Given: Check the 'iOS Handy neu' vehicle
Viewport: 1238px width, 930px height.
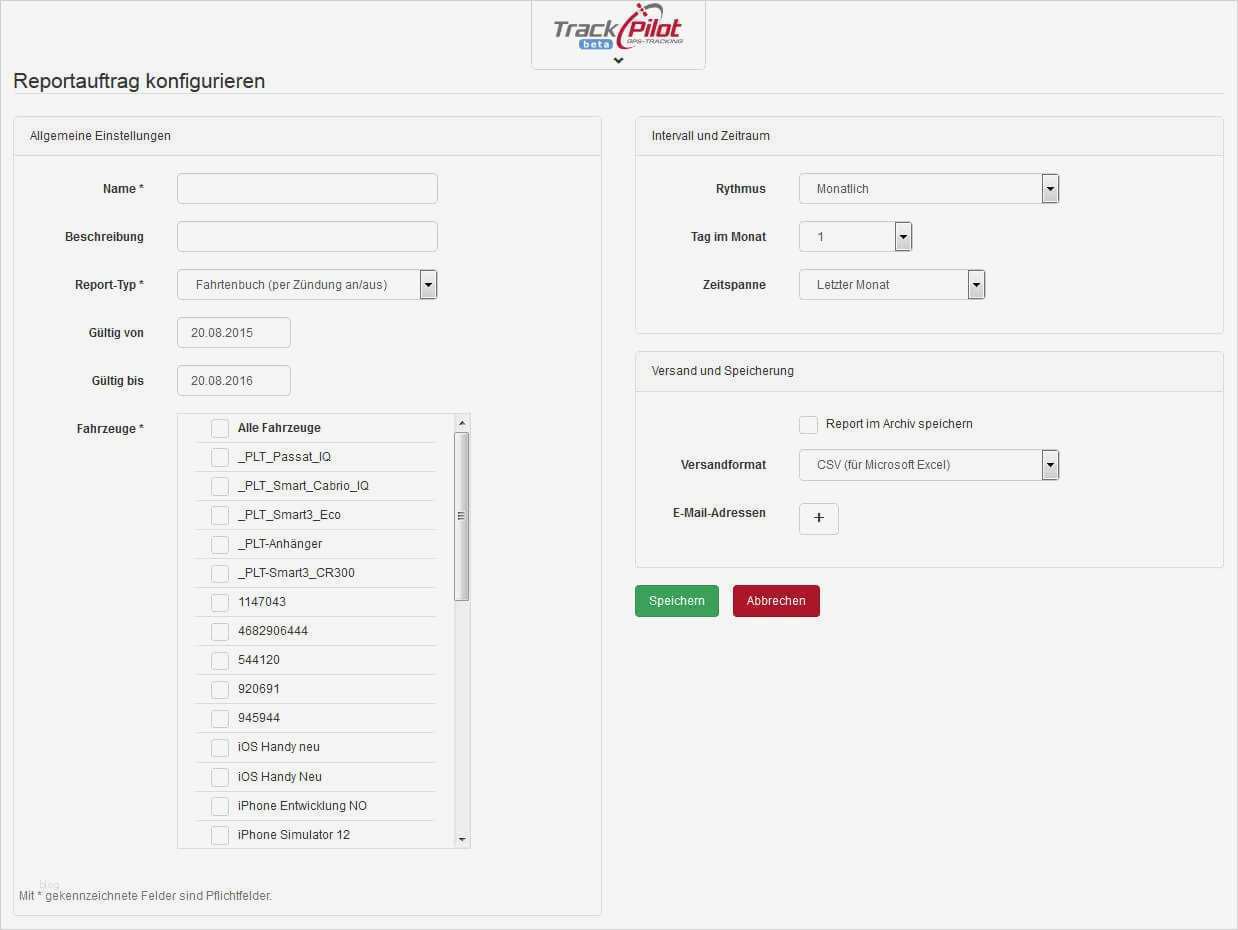Looking at the screenshot, I should [219, 747].
